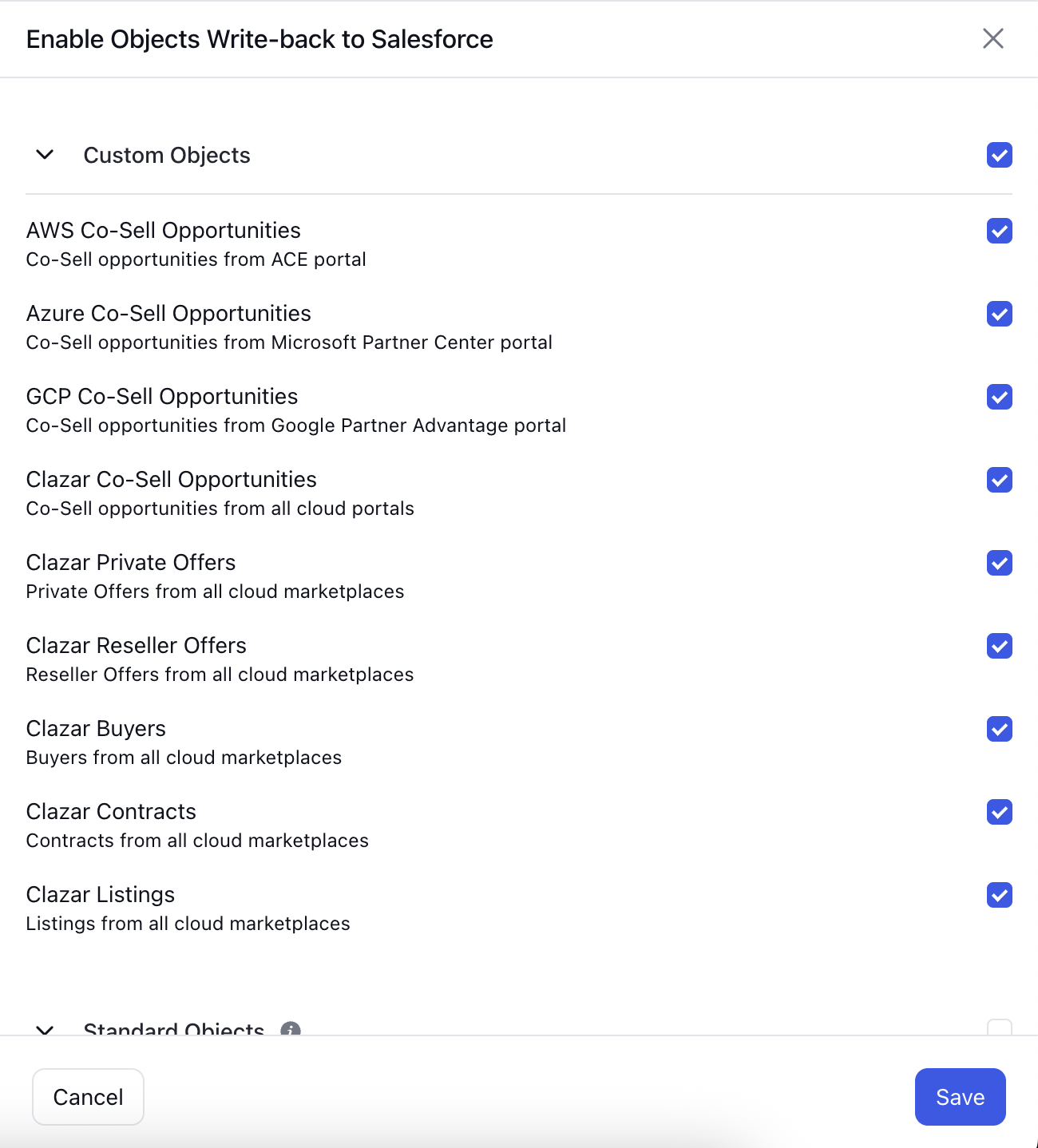Collapse the Standard Objects section chevron

coord(46,1030)
